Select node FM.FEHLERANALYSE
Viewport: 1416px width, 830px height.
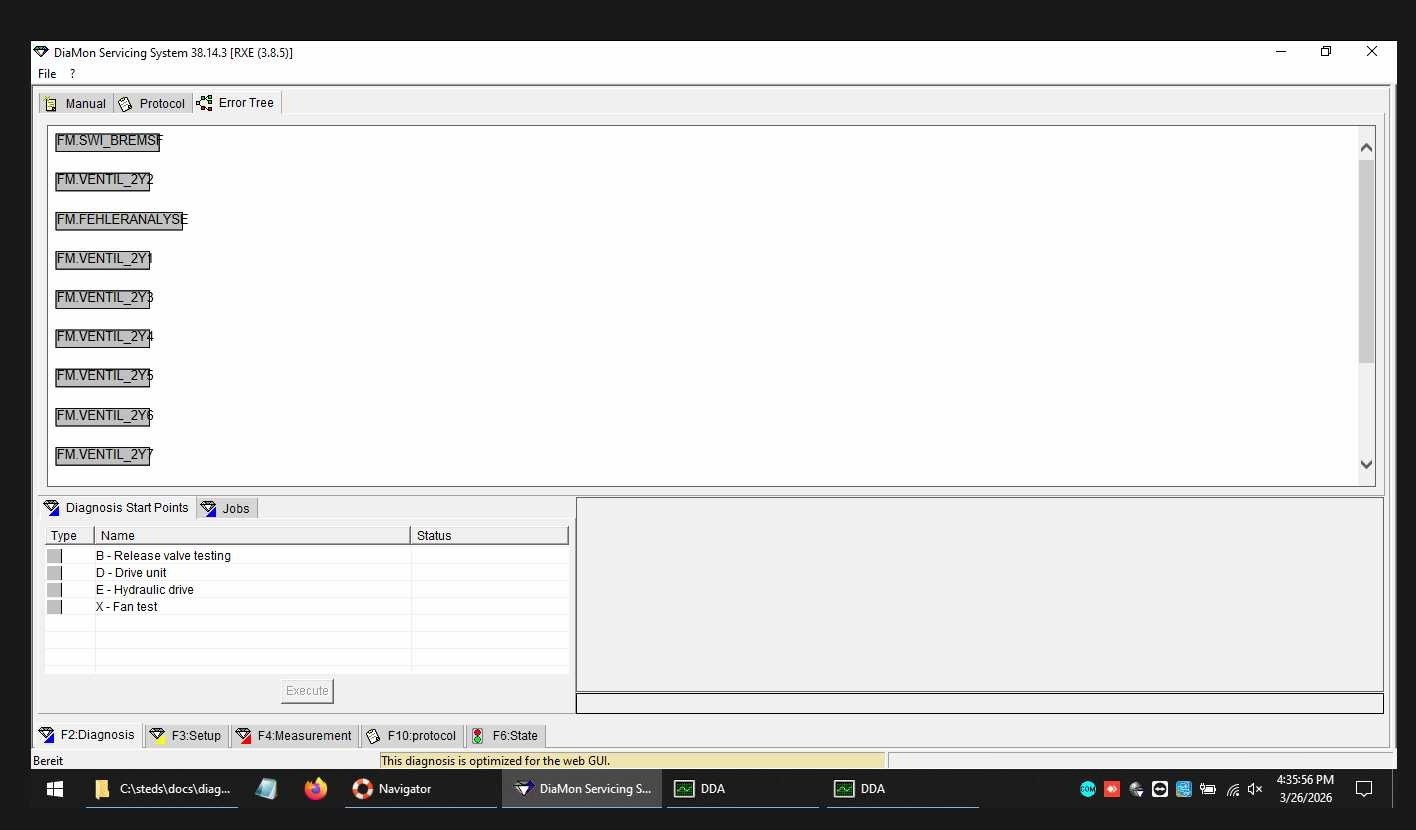[119, 219]
